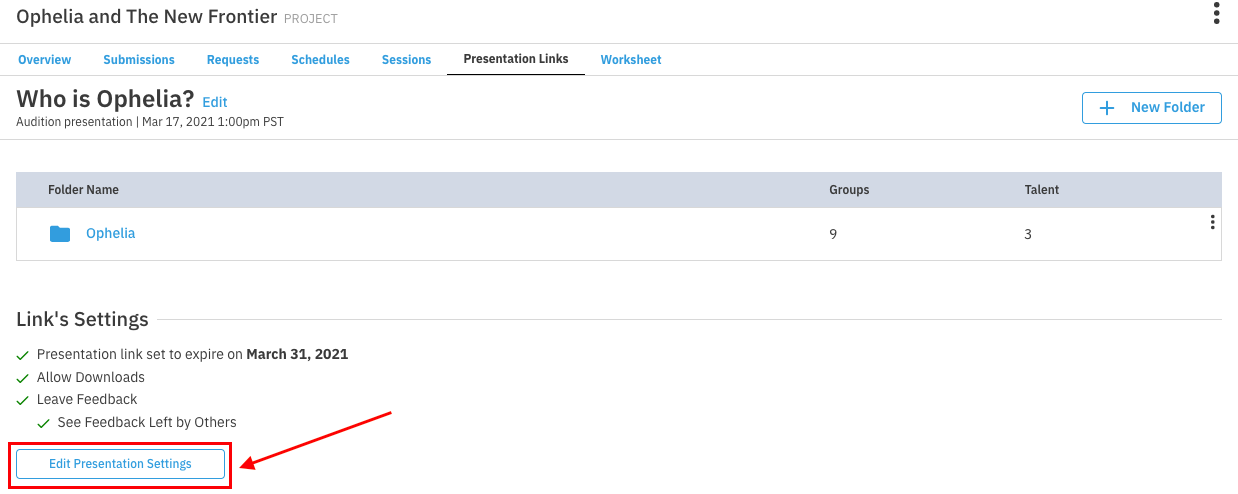This screenshot has width=1238, height=494.
Task: Click the plus icon on New Folder
Action: click(1107, 108)
